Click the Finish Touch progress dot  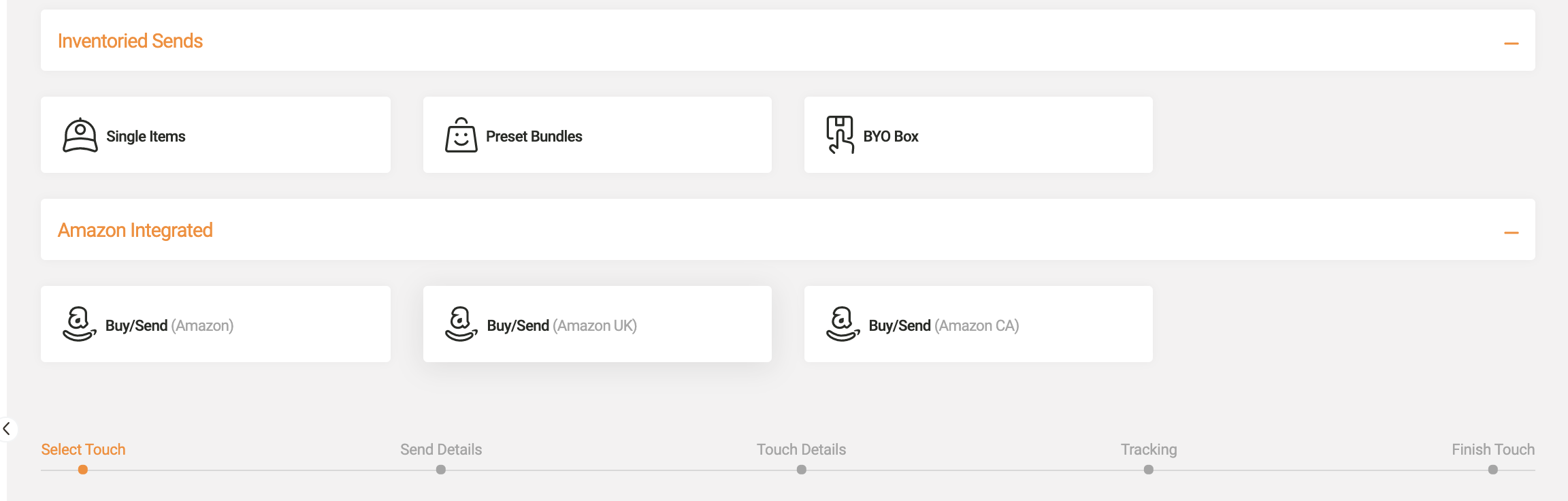(1493, 470)
